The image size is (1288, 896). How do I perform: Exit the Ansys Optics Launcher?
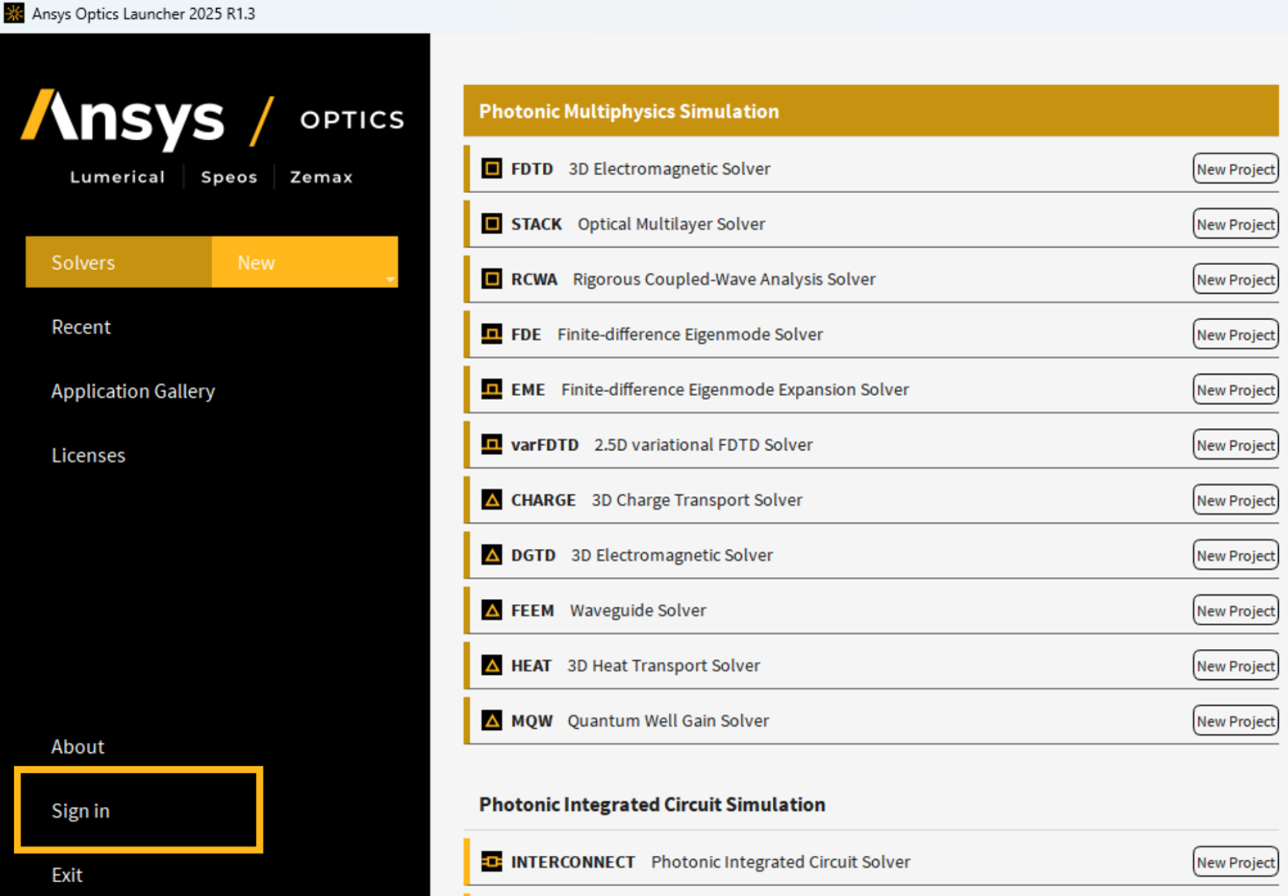tap(67, 875)
